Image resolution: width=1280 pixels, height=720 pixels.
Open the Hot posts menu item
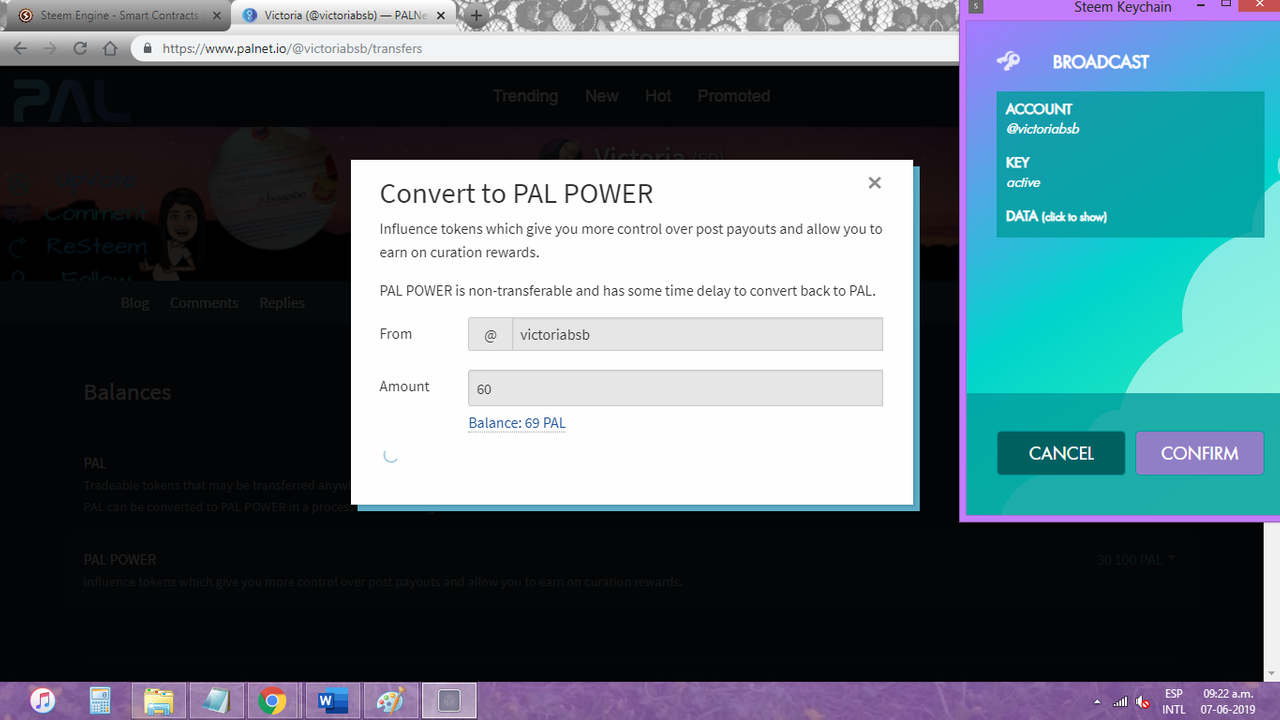pos(658,96)
